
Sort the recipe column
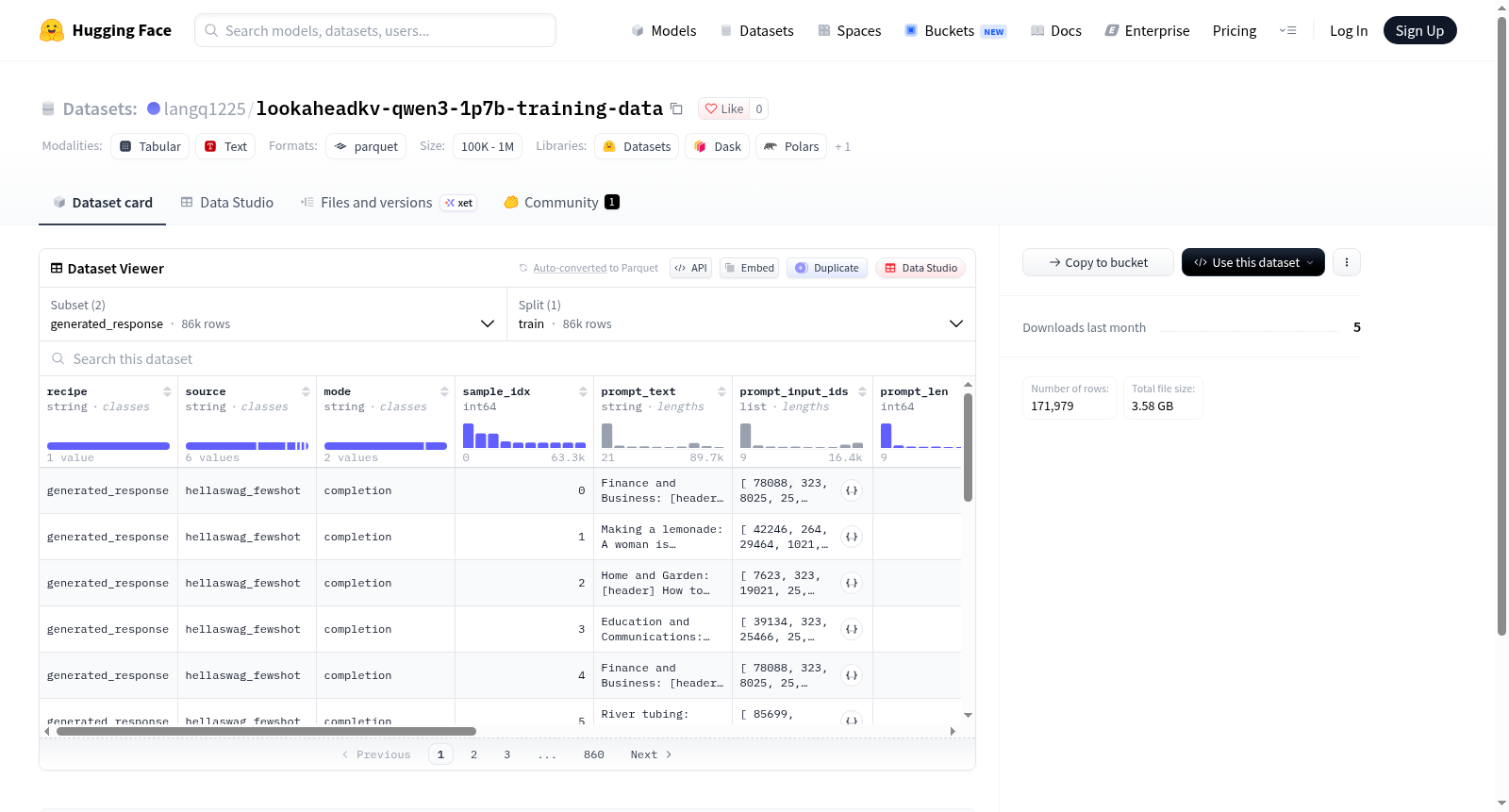pos(167,391)
